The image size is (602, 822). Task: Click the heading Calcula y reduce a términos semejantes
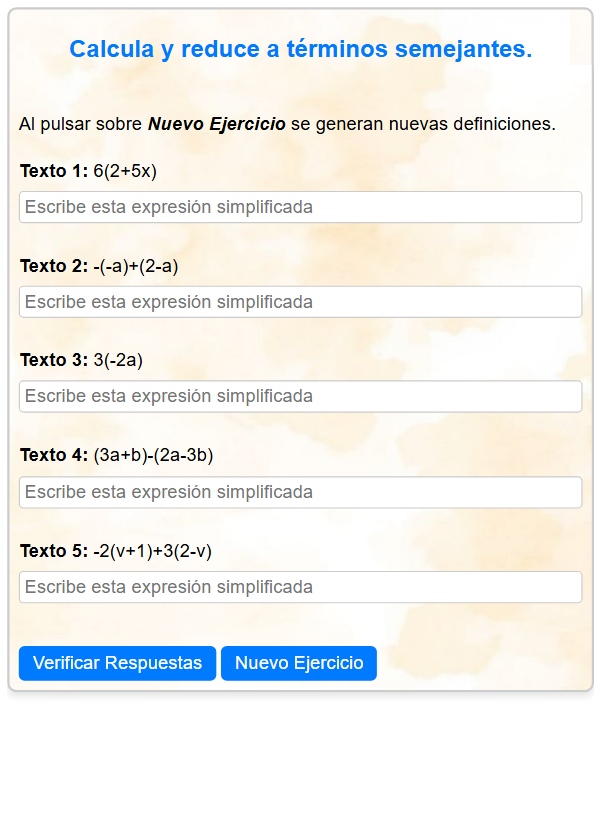pos(300,49)
